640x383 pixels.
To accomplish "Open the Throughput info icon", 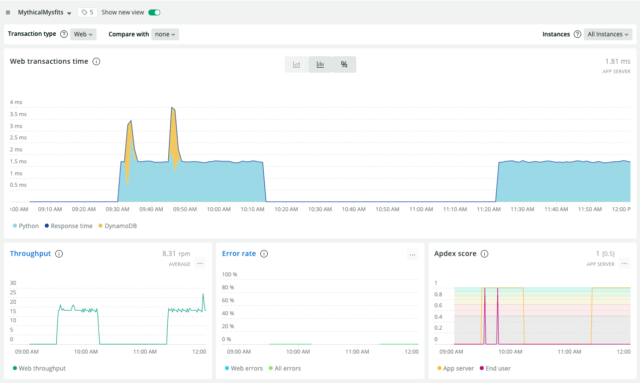I will (59, 254).
